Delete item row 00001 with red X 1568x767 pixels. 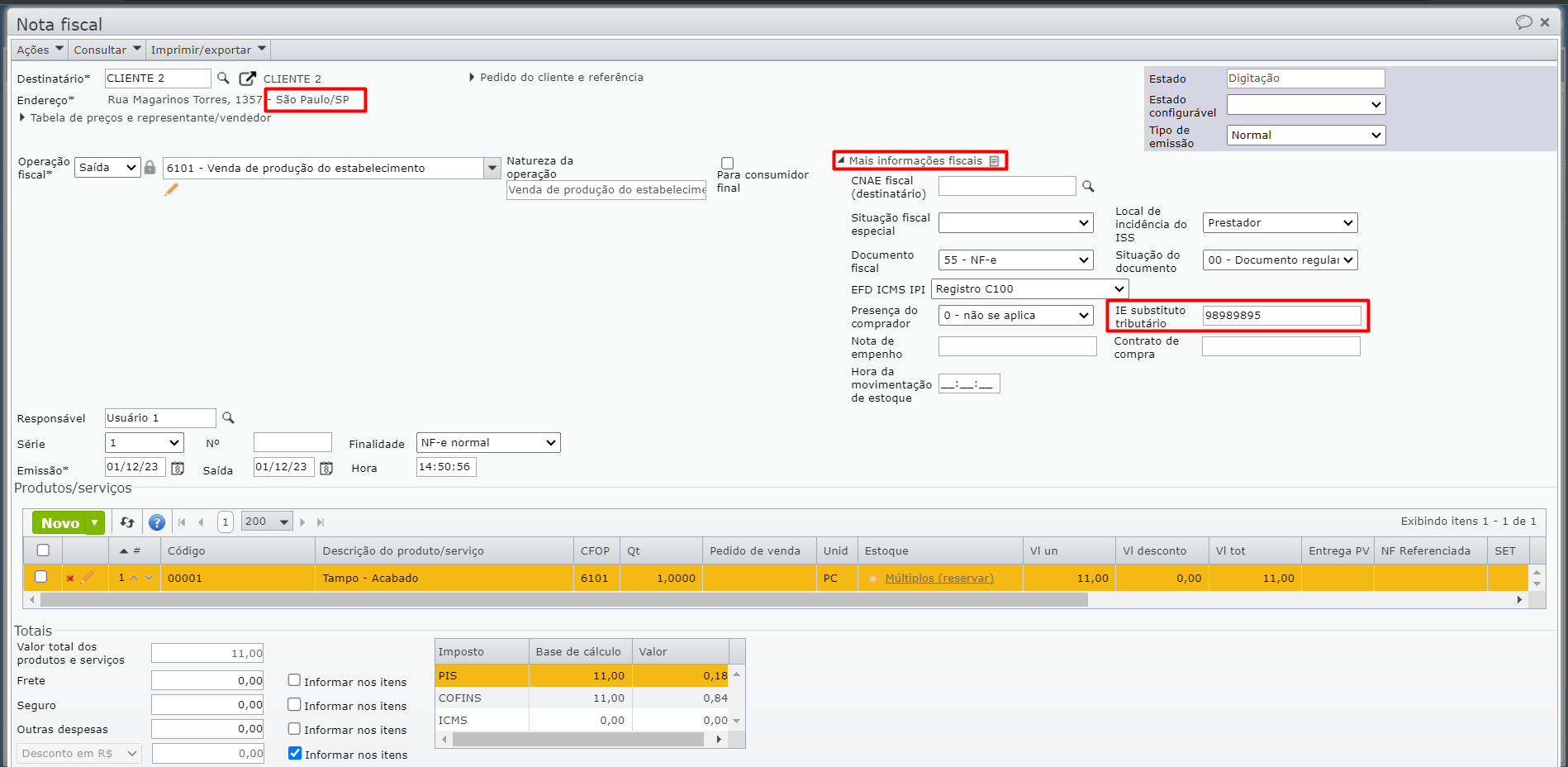click(70, 579)
